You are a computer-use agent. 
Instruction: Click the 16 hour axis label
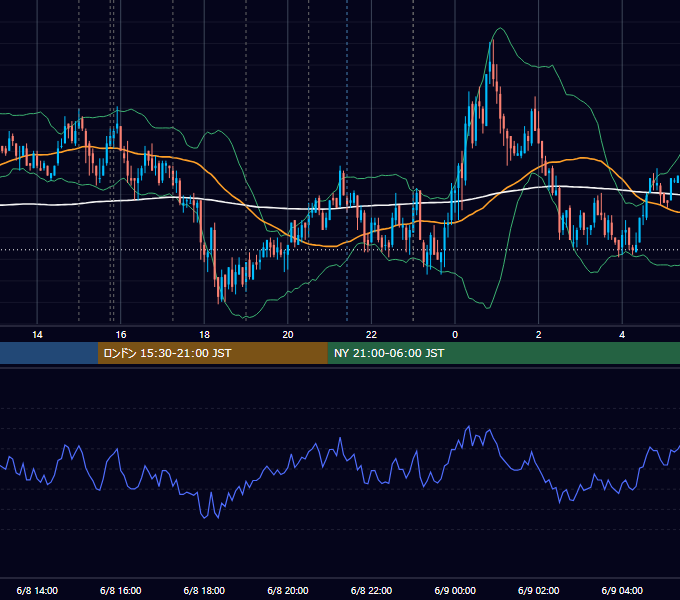point(121,335)
